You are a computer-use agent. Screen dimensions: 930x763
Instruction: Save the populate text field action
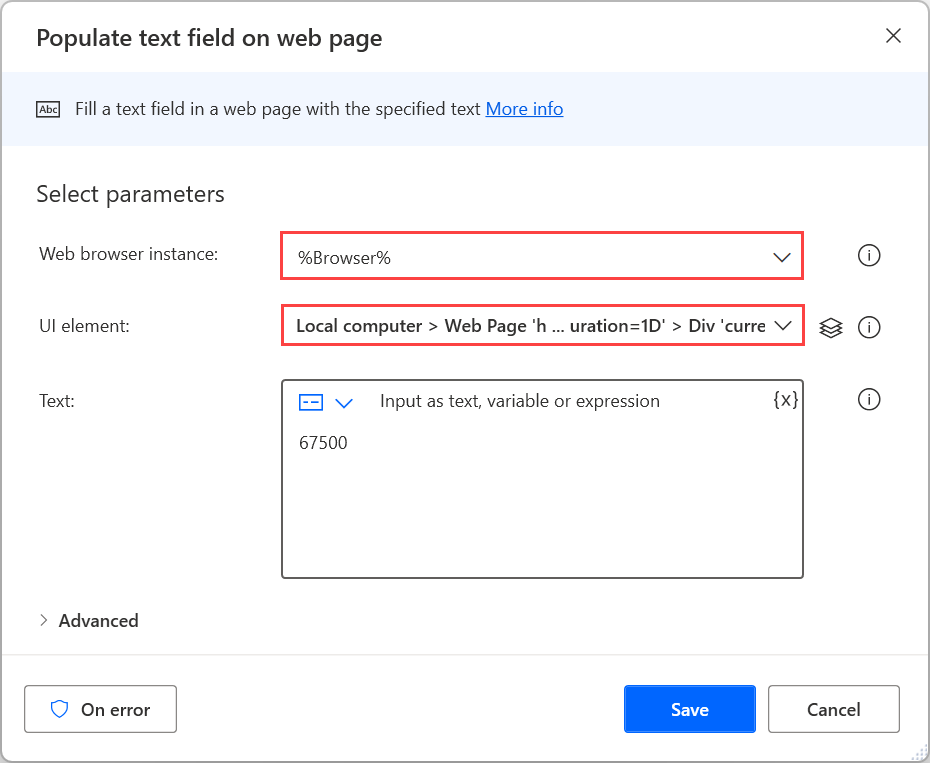coord(689,708)
